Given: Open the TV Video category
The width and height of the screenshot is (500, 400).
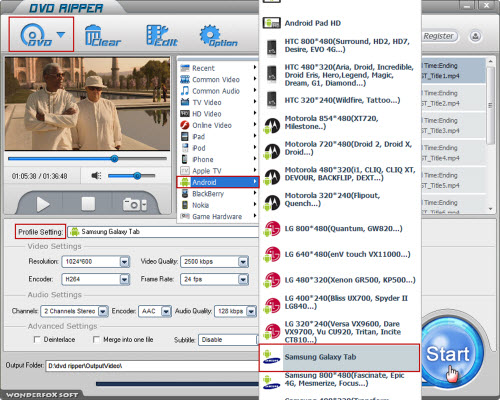Looking at the screenshot, I should pyautogui.click(x=218, y=102).
